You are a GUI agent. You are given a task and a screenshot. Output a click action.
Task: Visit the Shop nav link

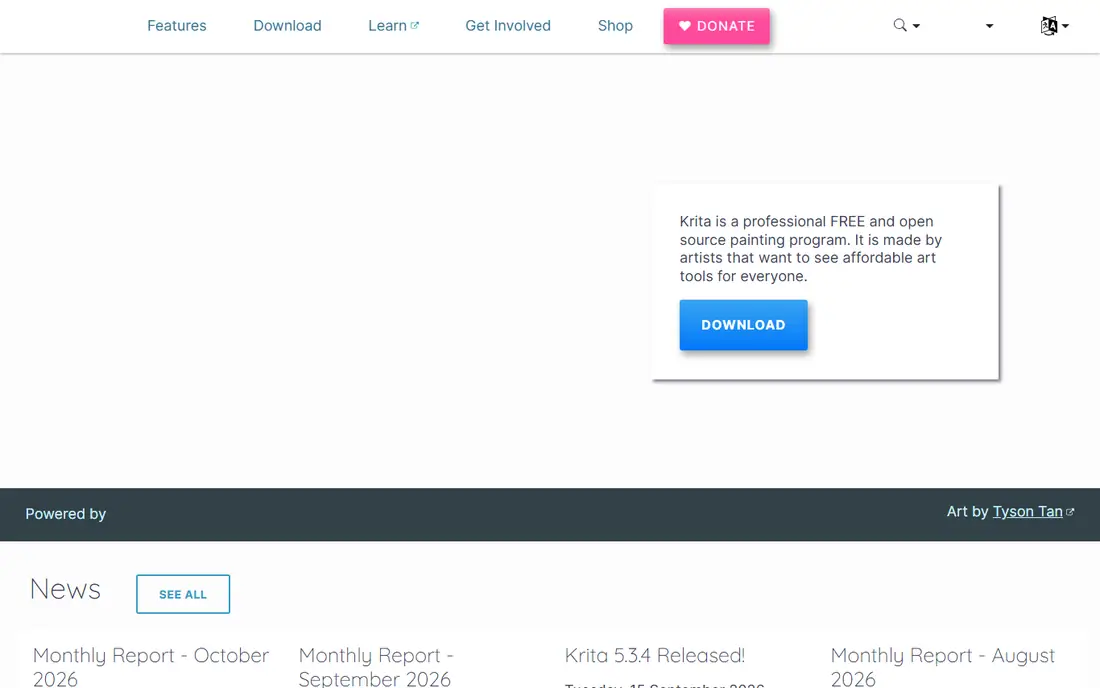[615, 26]
